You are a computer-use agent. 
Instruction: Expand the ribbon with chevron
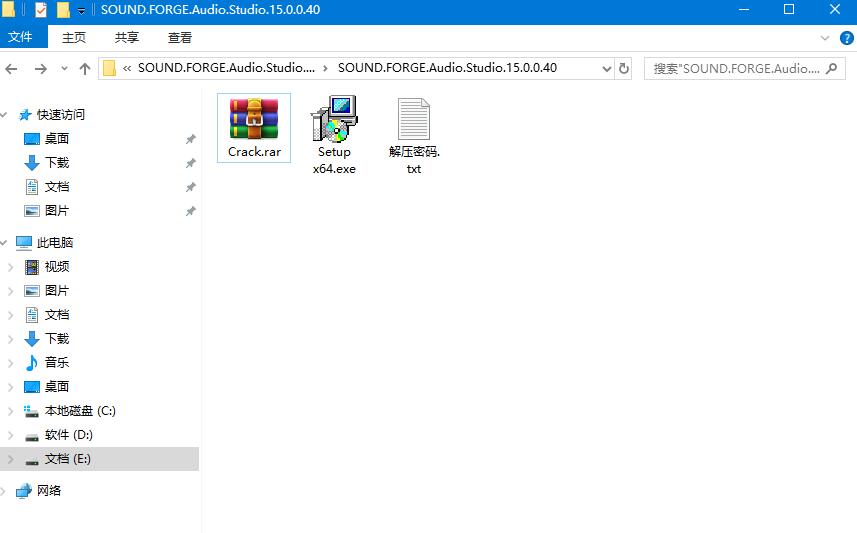pos(825,38)
